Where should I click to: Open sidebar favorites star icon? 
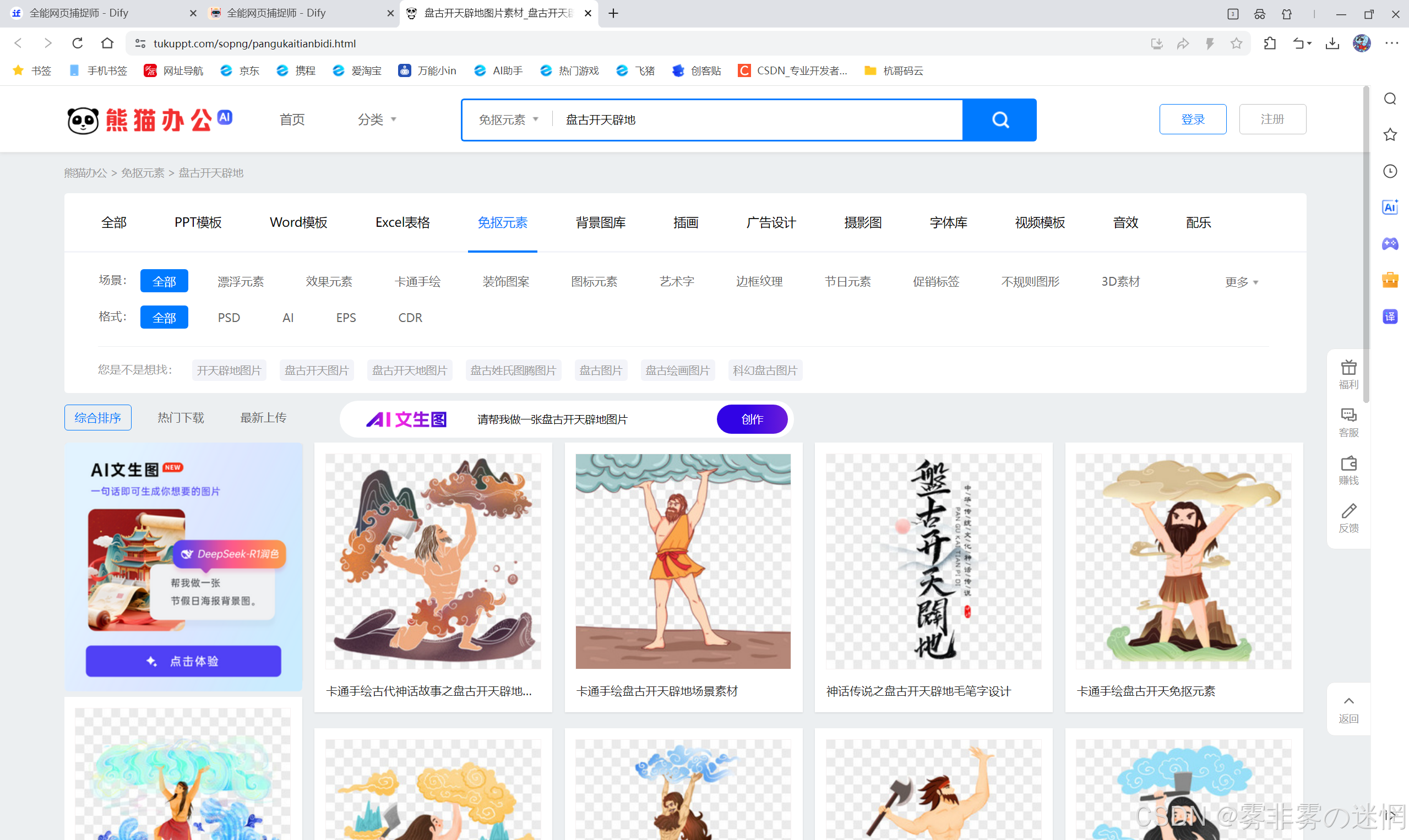[x=1390, y=135]
